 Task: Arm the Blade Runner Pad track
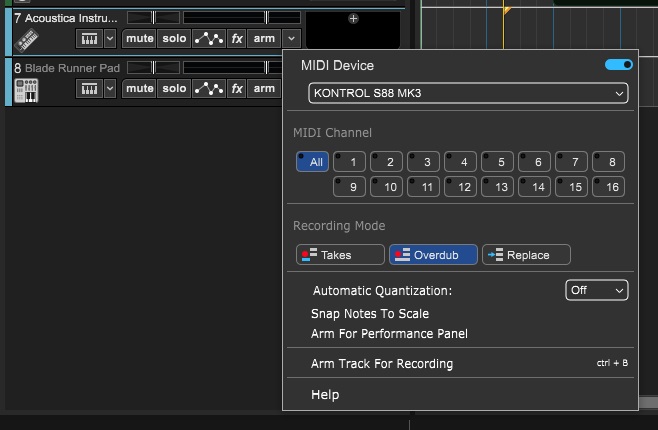click(x=264, y=89)
